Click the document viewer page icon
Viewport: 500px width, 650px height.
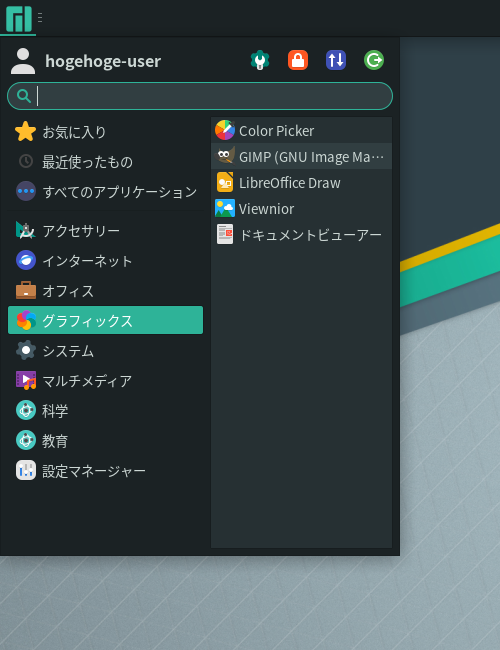(225, 234)
